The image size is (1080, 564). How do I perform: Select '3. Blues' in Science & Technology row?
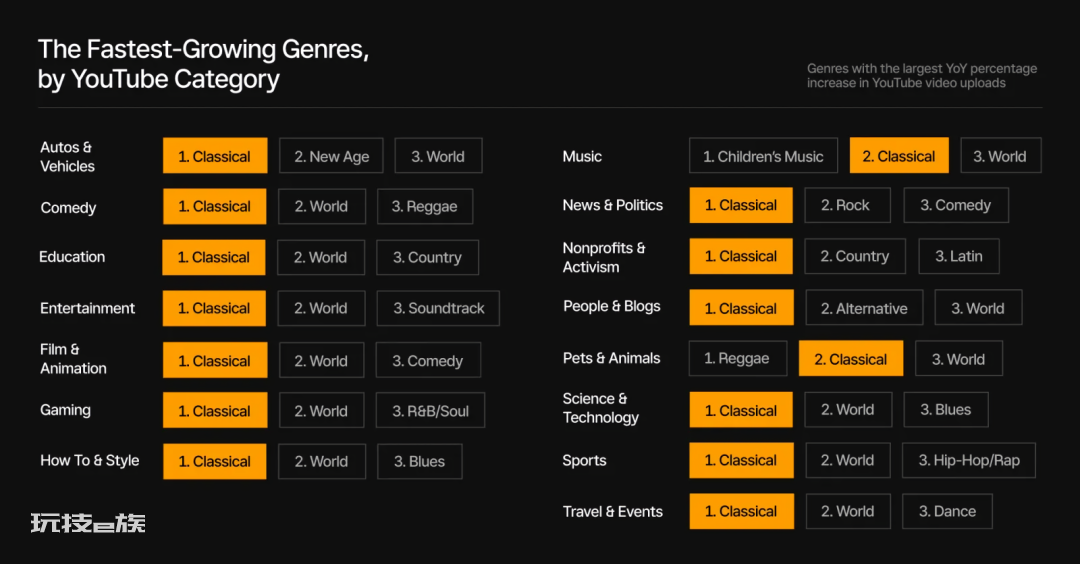(x=946, y=409)
